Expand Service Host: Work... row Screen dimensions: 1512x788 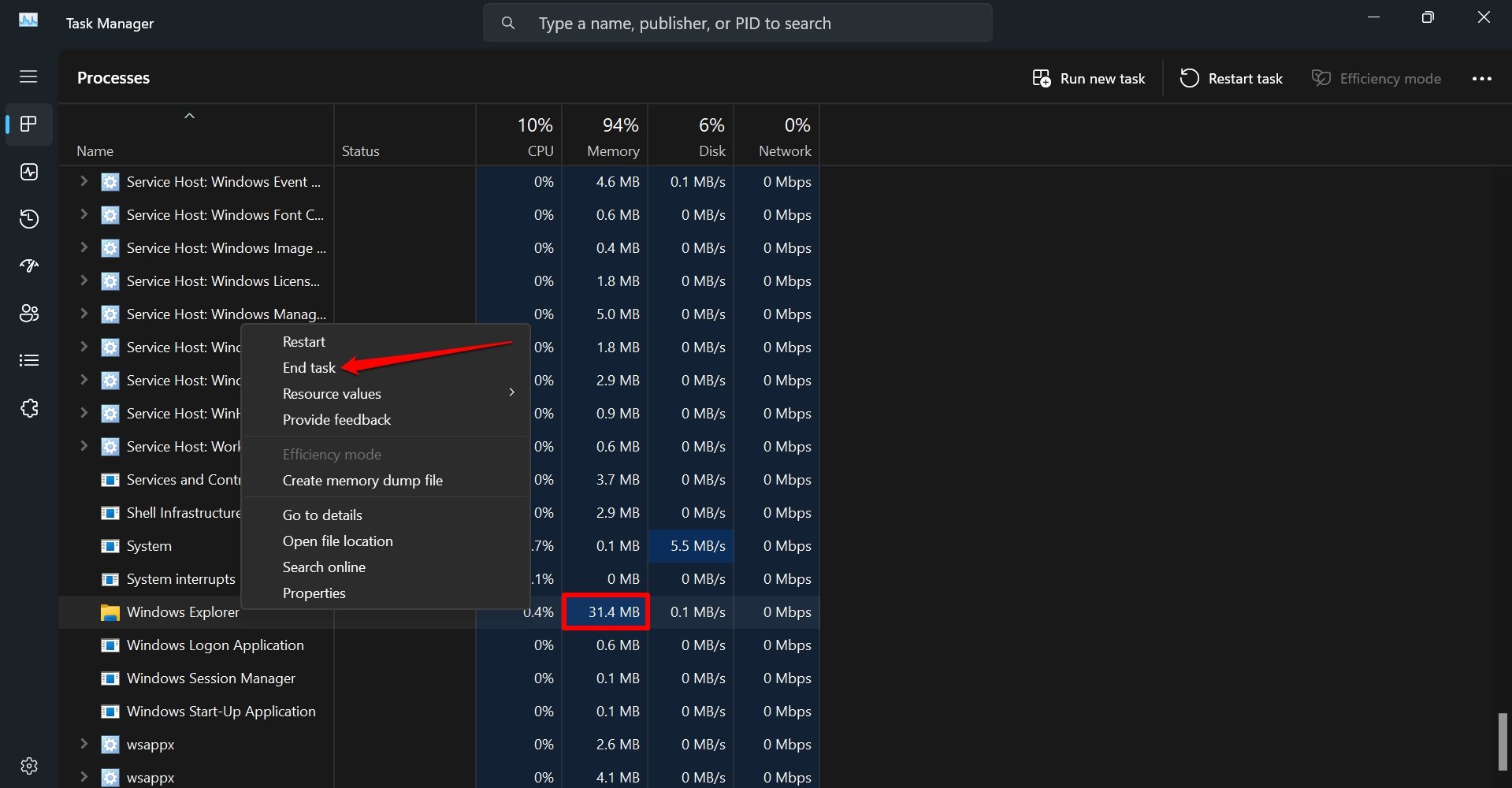(84, 446)
